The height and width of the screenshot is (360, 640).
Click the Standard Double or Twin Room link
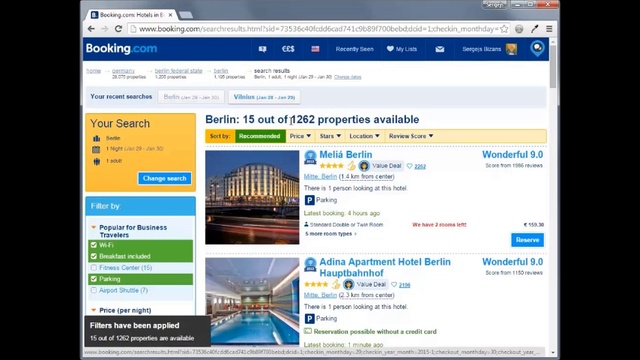point(346,224)
